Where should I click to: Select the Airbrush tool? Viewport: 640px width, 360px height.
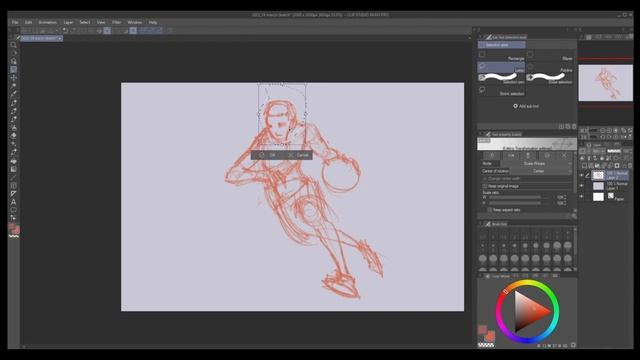pos(13,127)
